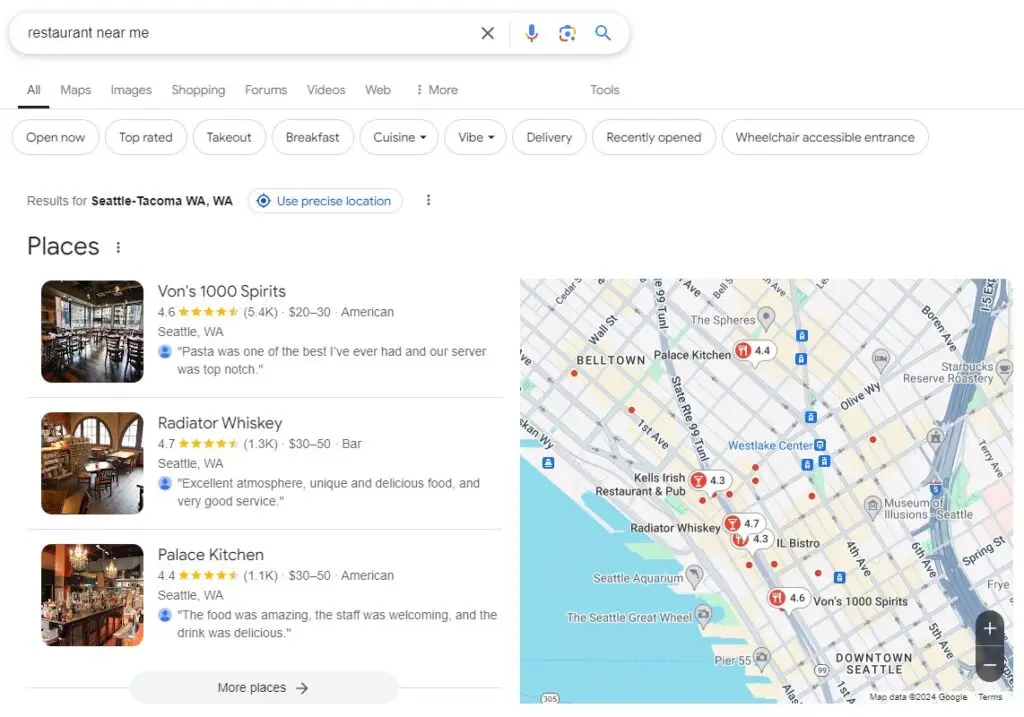Toggle the Takeout filter chip
This screenshot has width=1024, height=717.
pyautogui.click(x=229, y=137)
